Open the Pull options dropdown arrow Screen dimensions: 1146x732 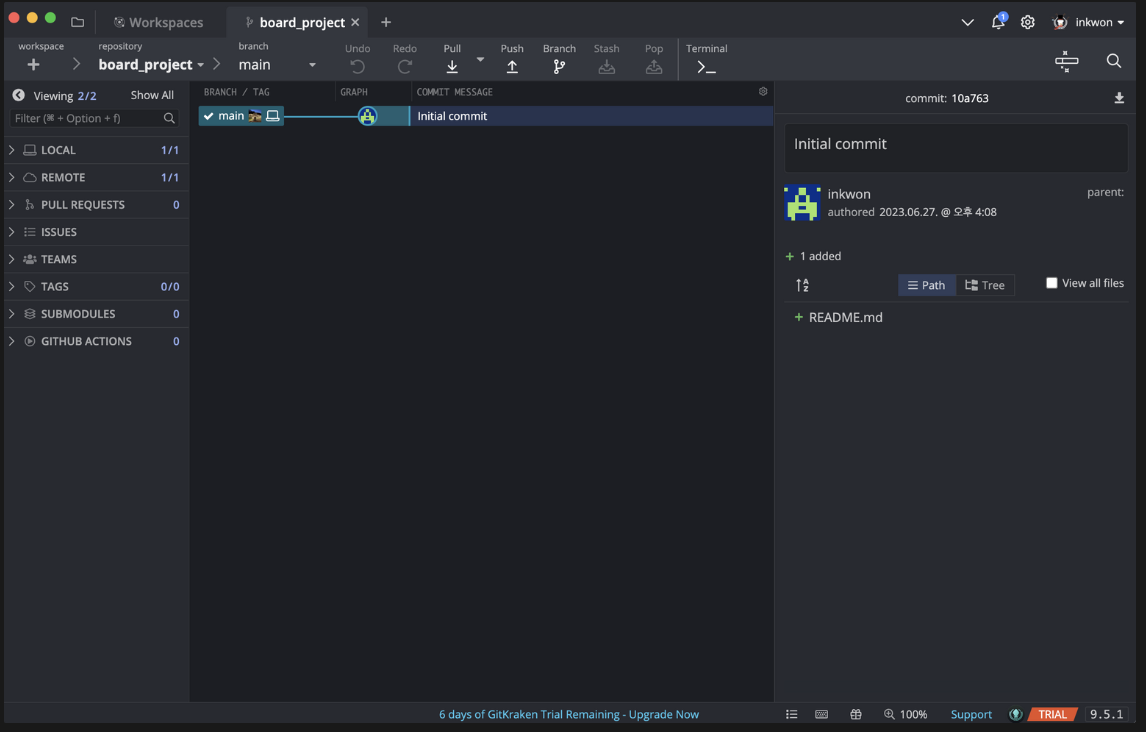coord(480,59)
